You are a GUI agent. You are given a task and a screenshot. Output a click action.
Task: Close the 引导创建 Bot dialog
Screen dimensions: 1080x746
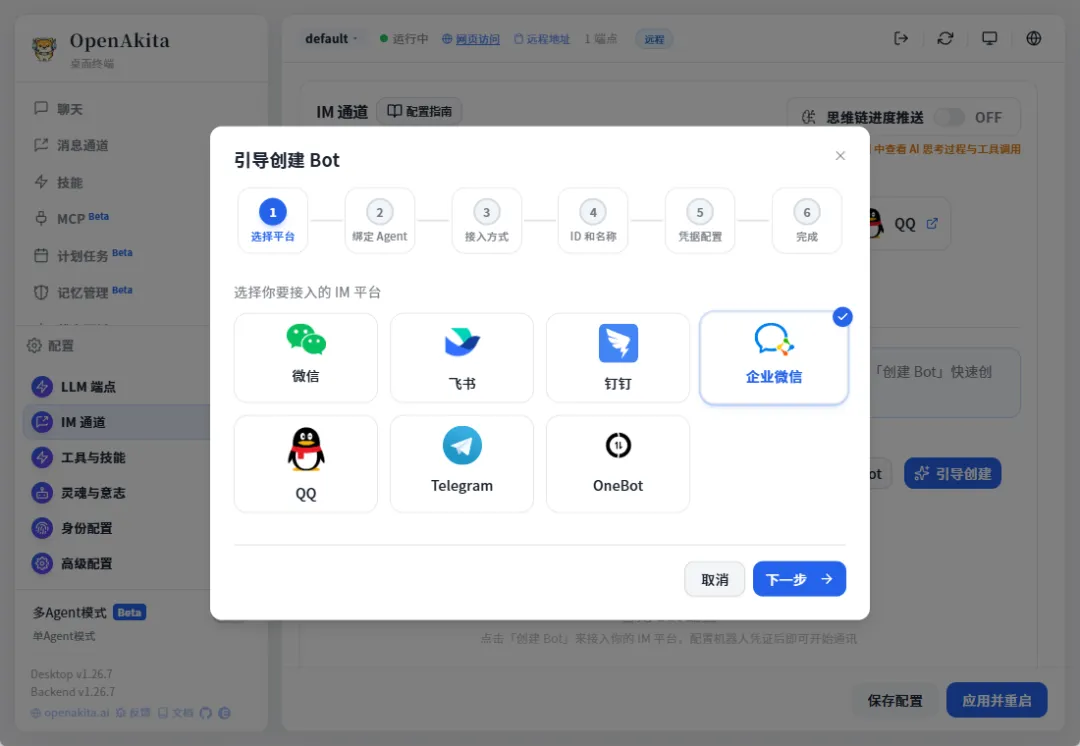click(840, 156)
